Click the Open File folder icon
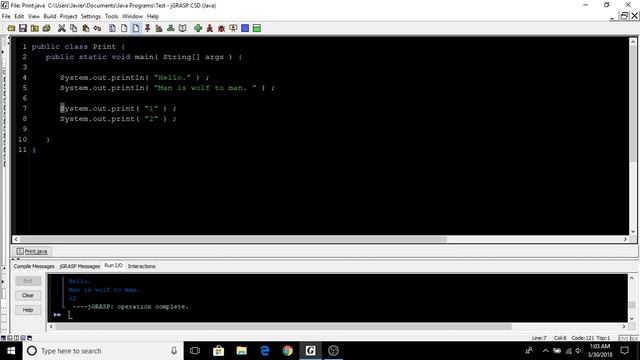Screen dimensions: 640x360 11,28
